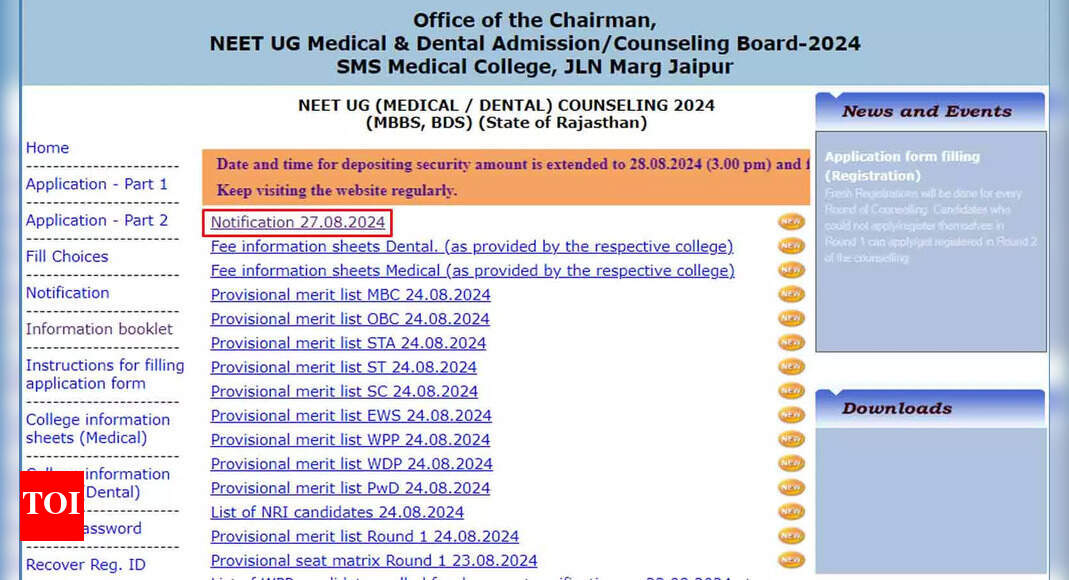Screen dimensions: 1069x580
Task: View Provisional merit list SC 24.08.2024
Action: click(x=344, y=391)
